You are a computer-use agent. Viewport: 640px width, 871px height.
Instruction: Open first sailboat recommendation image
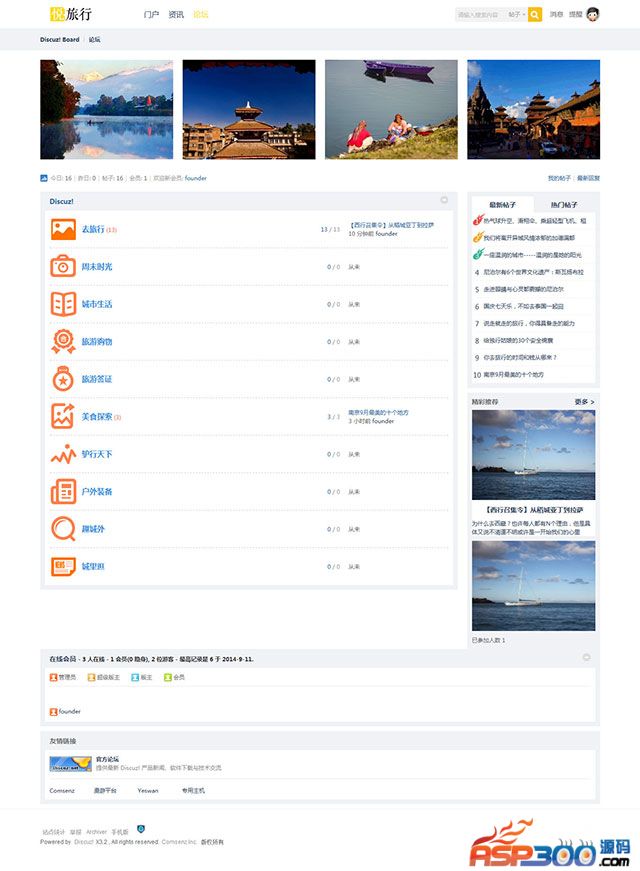tap(533, 455)
